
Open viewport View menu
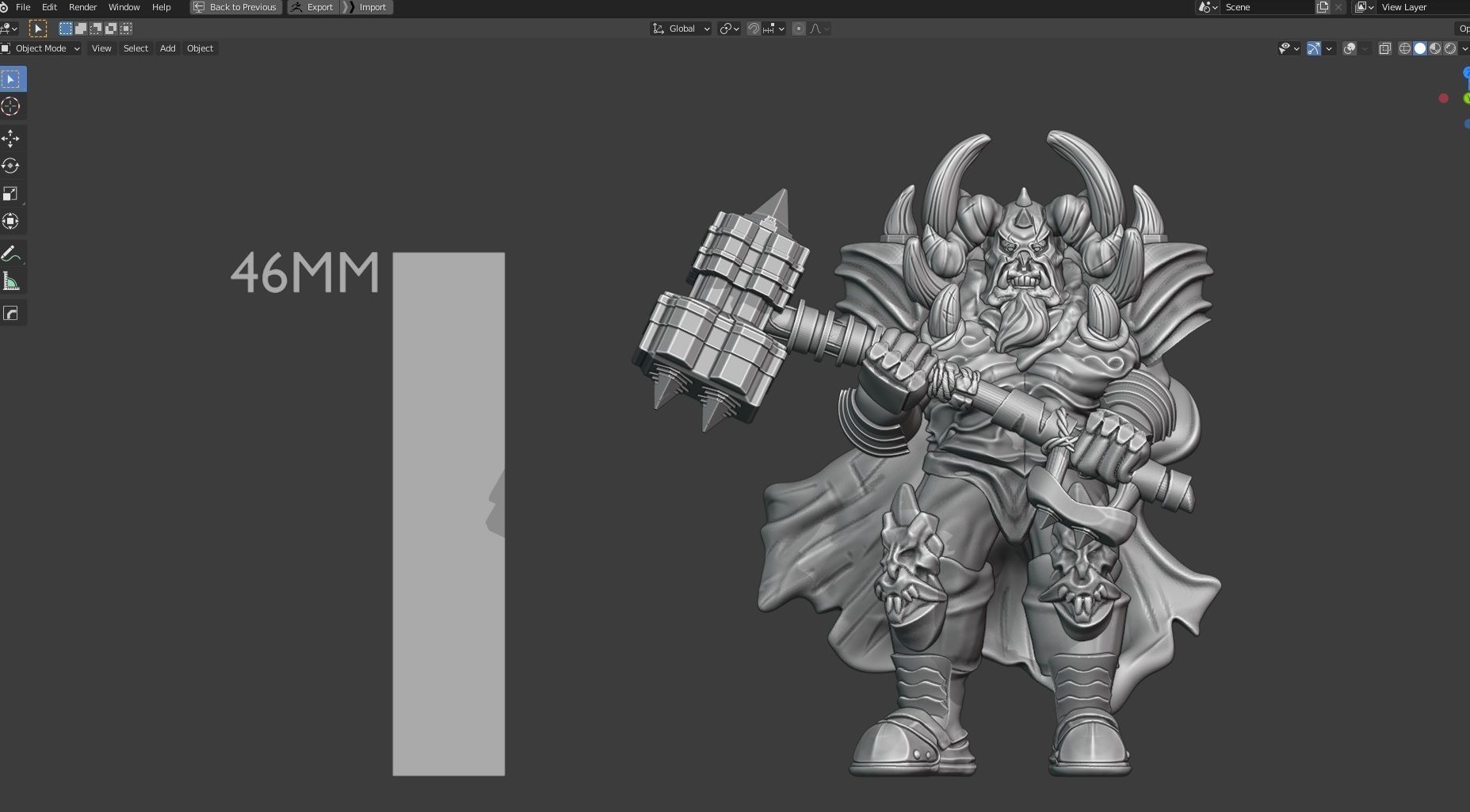(101, 48)
